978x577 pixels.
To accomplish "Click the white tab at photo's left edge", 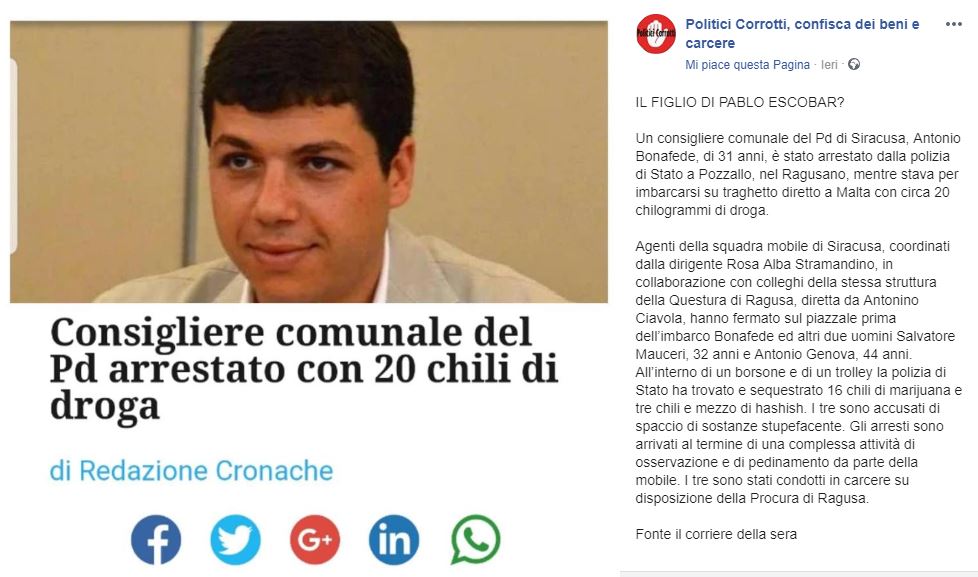I will [13, 156].
